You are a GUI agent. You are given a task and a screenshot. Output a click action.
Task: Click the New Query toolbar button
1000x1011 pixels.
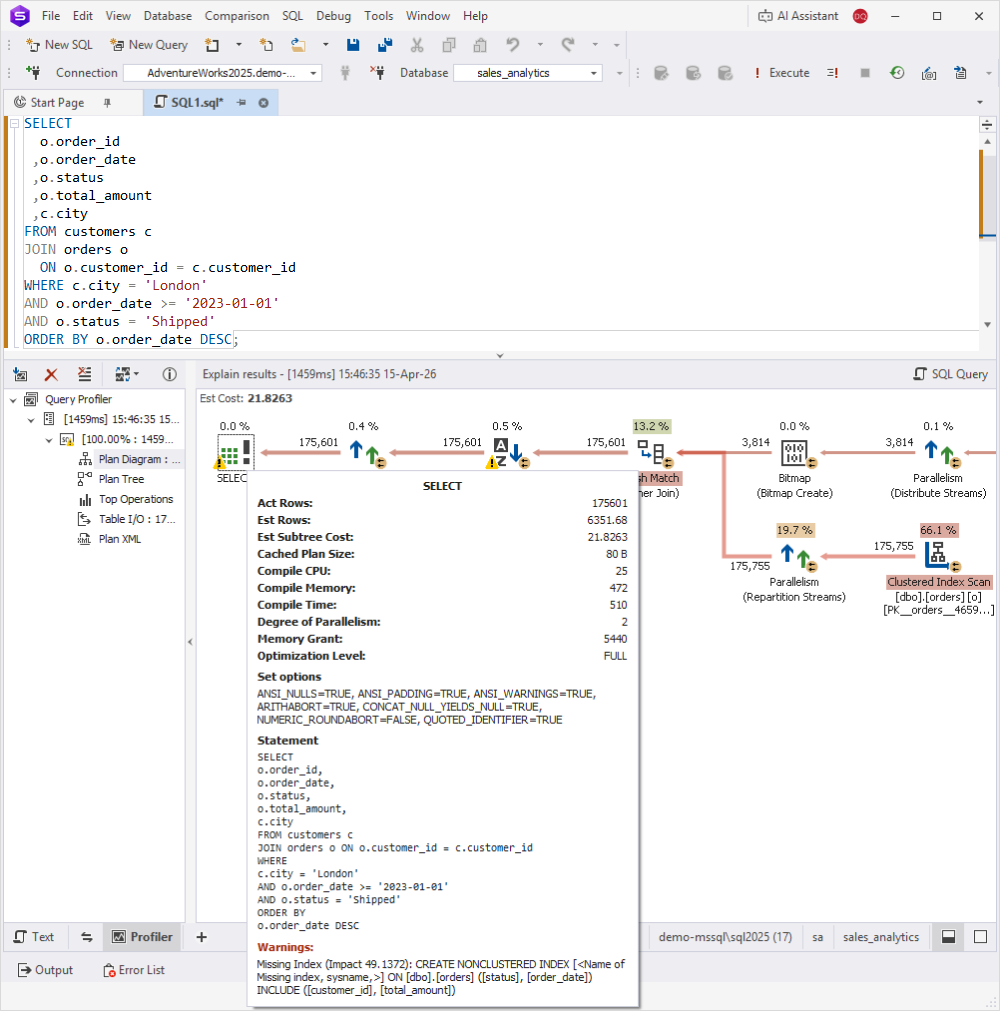coord(149,44)
